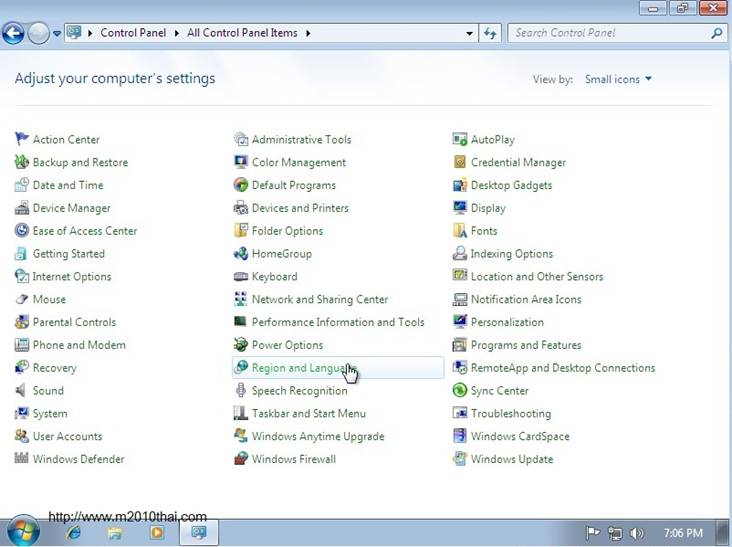Image resolution: width=732 pixels, height=547 pixels.
Task: Open the Color Management monitor icon
Action: click(x=240, y=161)
